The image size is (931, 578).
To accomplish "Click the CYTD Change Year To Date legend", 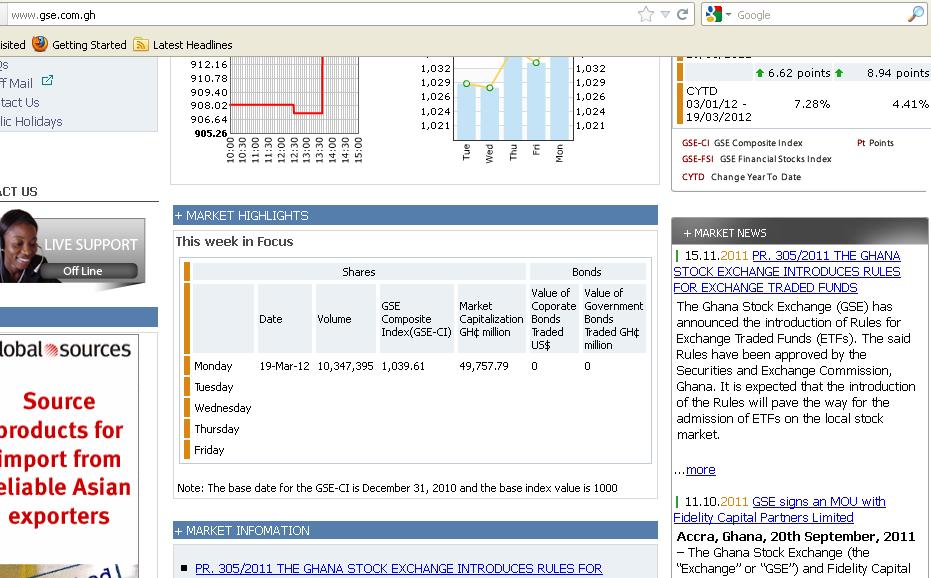I will coord(741,176).
